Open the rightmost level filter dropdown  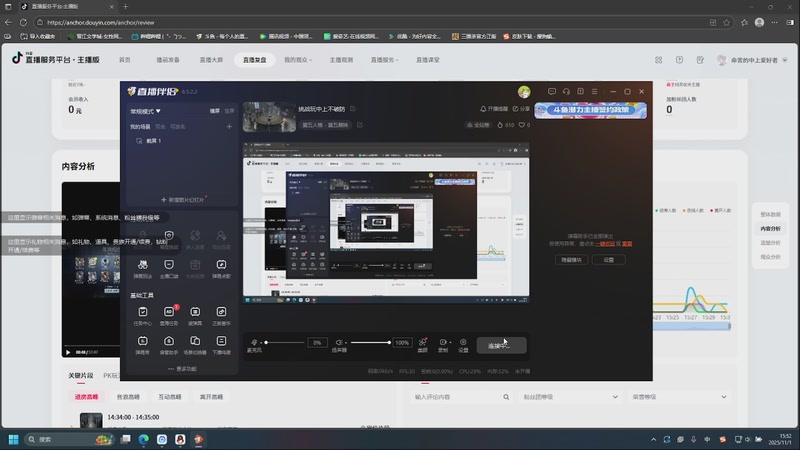678,396
